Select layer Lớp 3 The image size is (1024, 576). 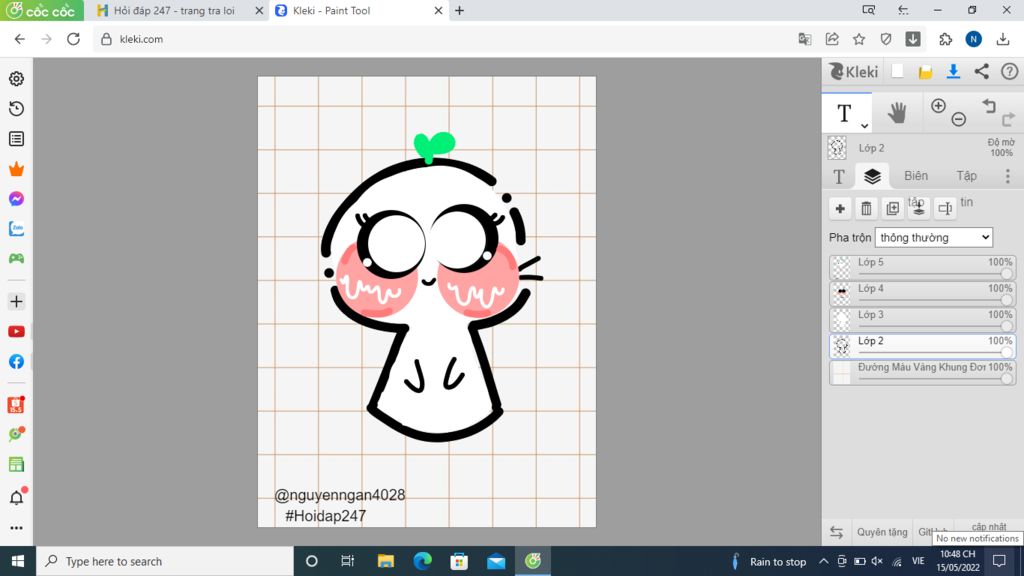[x=922, y=319]
